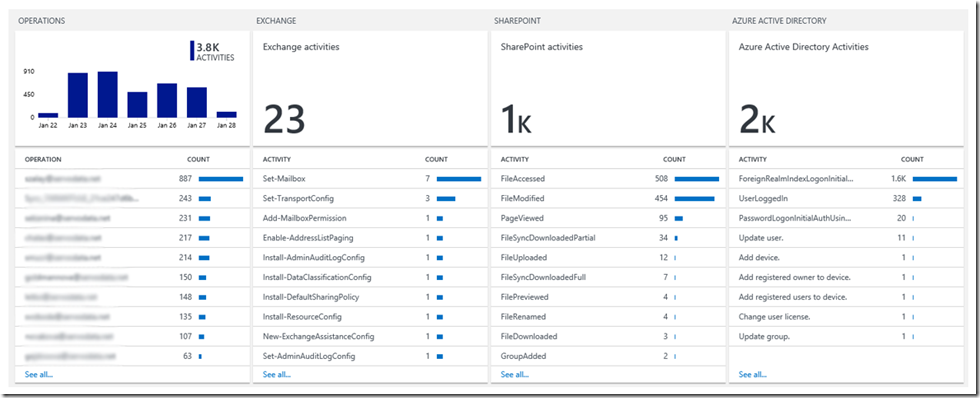Open the Exchange activities 23 tile
The width and height of the screenshot is (980, 398).
(370, 88)
